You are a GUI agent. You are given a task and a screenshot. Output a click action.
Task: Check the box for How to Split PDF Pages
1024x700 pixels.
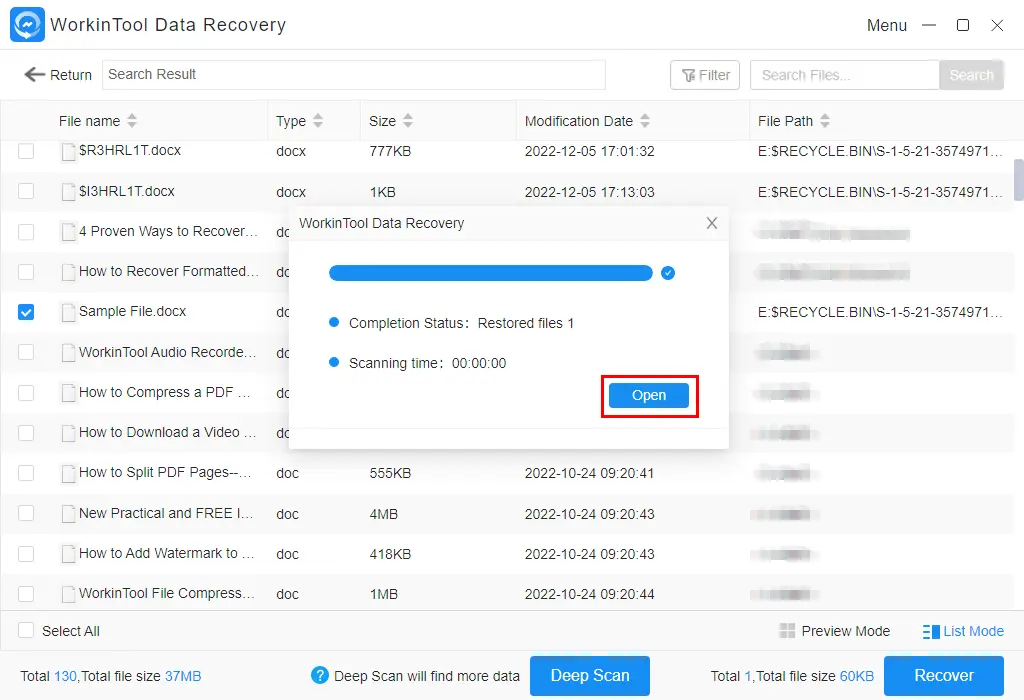coord(26,473)
